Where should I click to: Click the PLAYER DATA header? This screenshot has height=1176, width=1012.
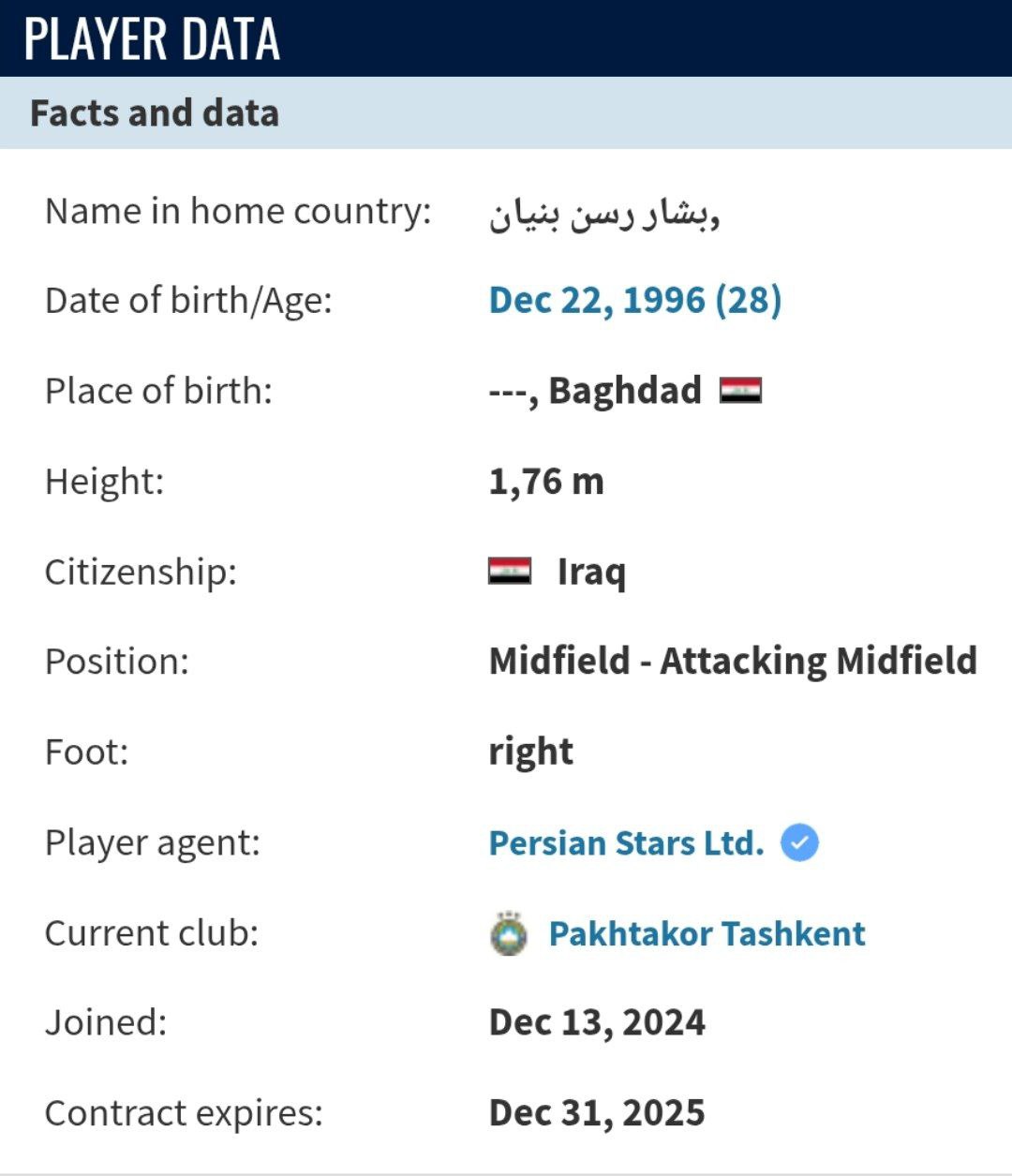tap(152, 38)
